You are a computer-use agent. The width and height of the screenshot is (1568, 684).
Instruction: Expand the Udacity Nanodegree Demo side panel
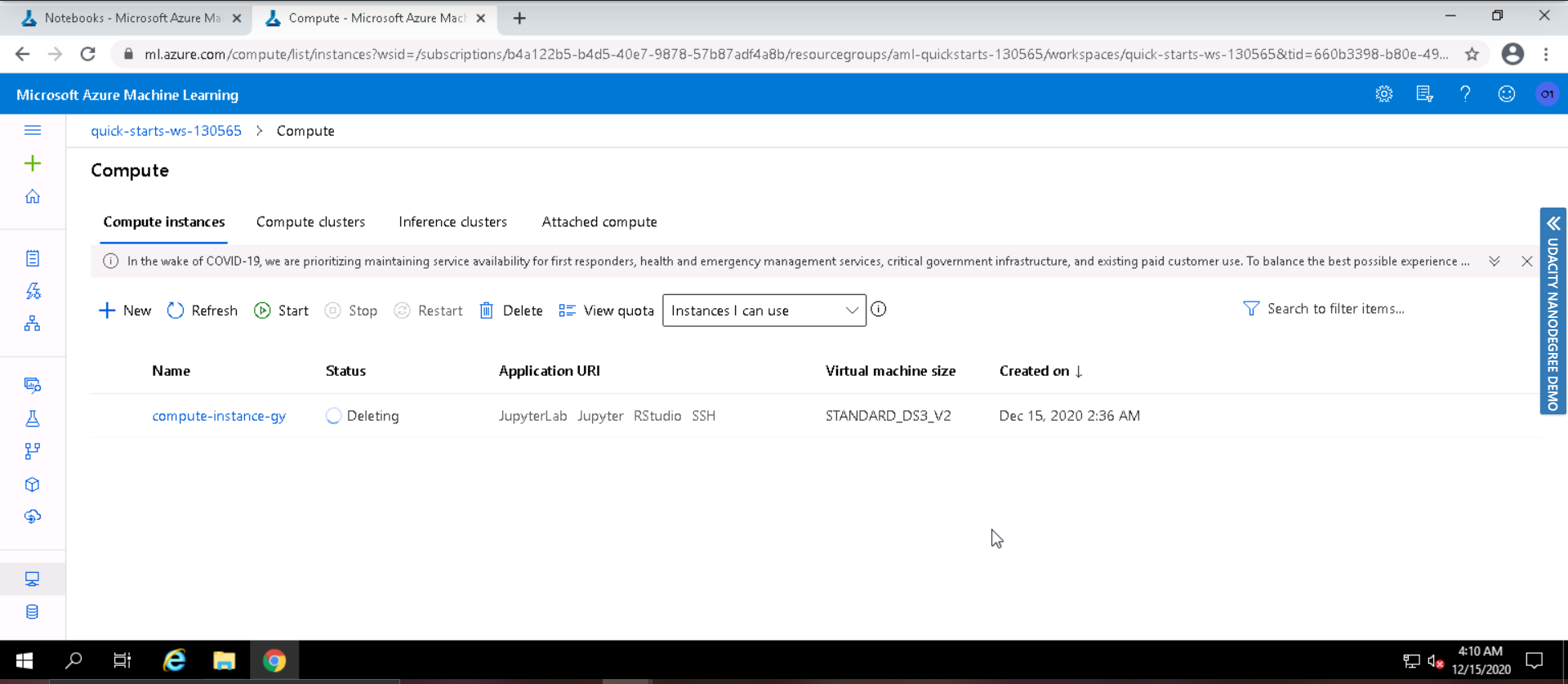pos(1553,311)
